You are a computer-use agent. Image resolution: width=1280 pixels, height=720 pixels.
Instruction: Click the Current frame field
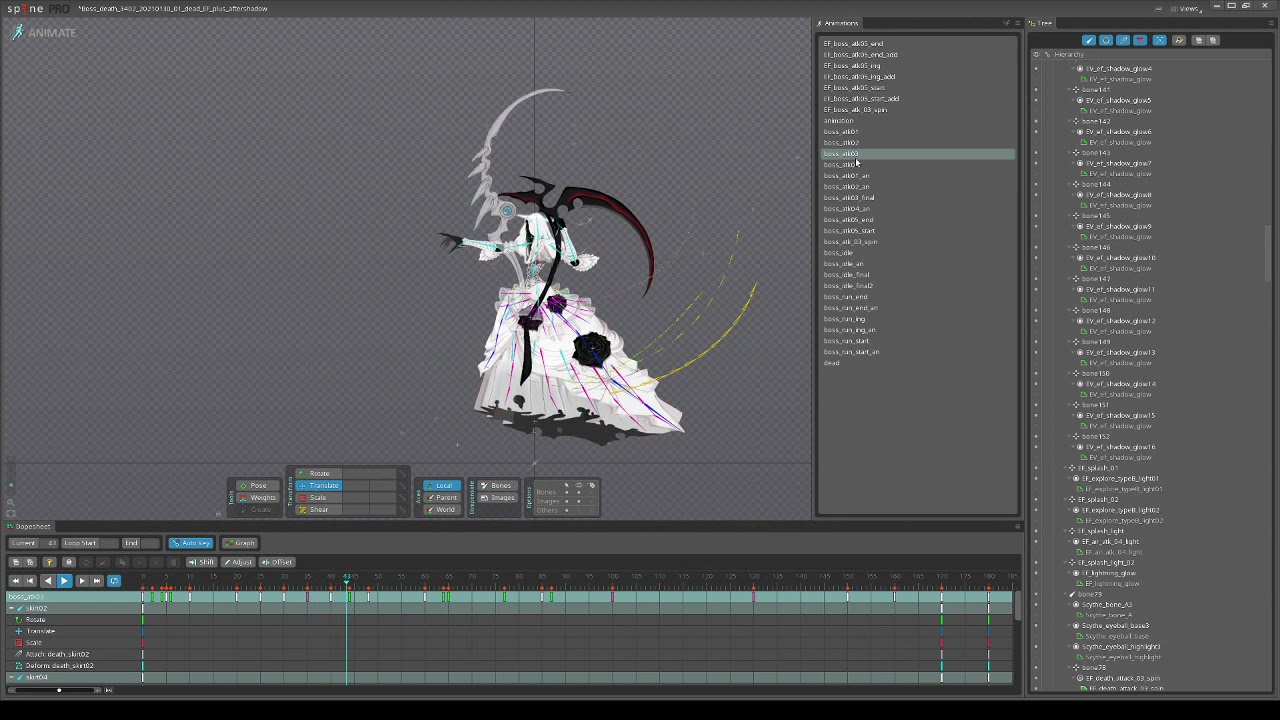coord(34,543)
